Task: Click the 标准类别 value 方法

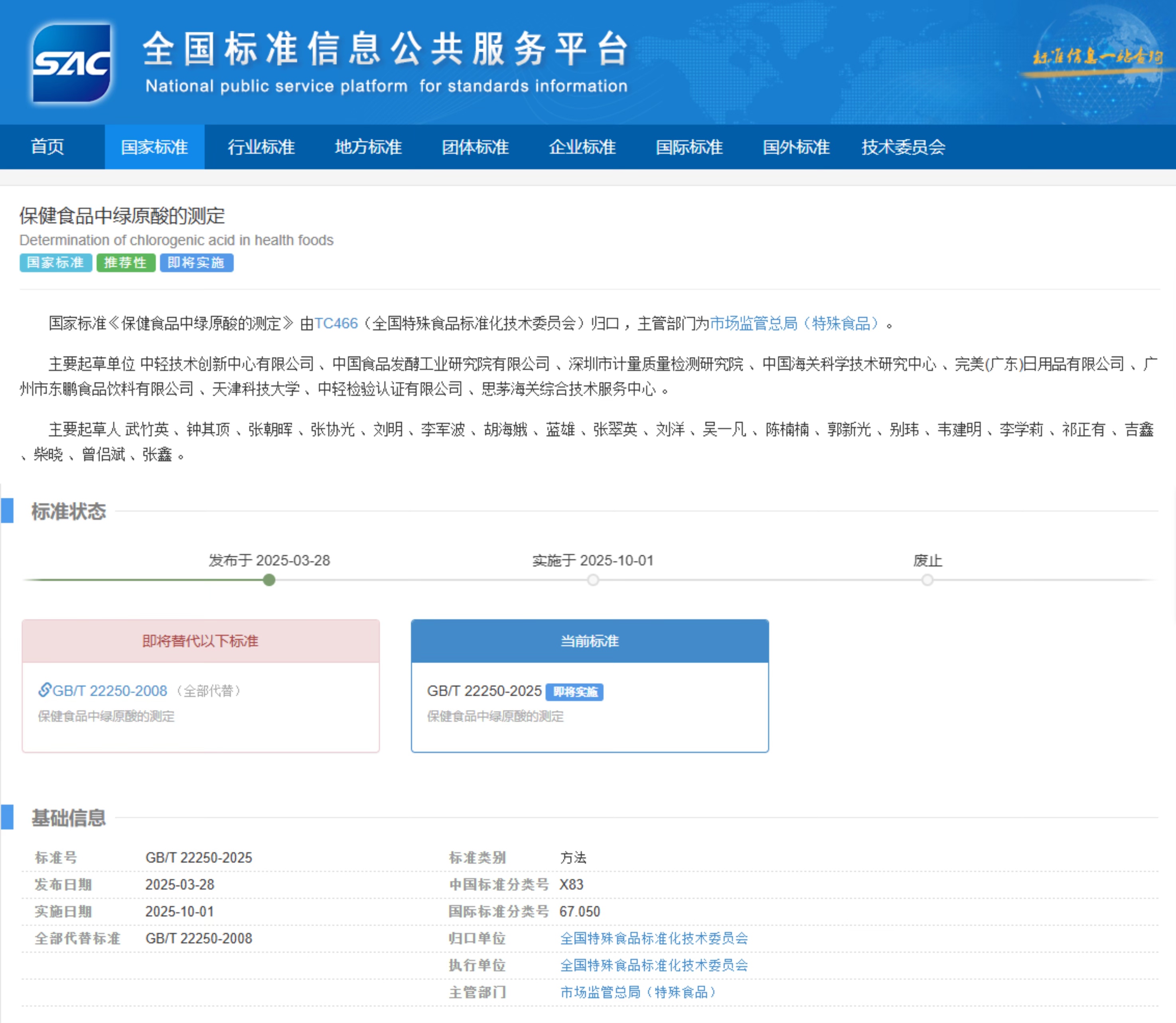Action: (x=573, y=857)
